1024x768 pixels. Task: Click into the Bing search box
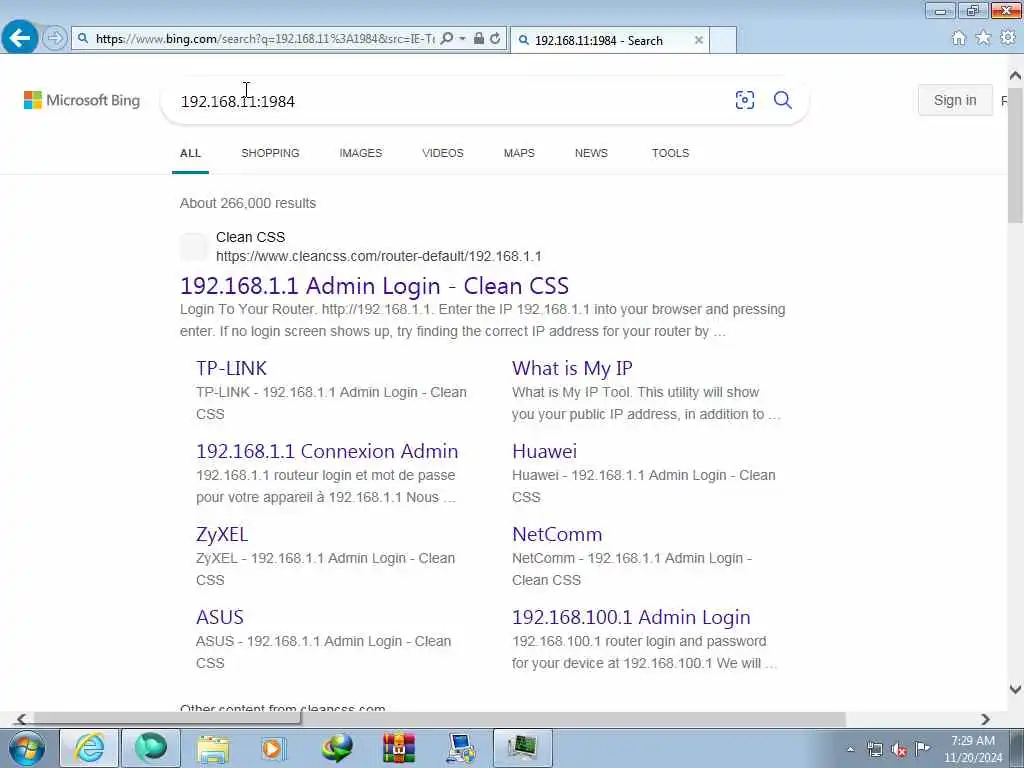[x=451, y=101]
